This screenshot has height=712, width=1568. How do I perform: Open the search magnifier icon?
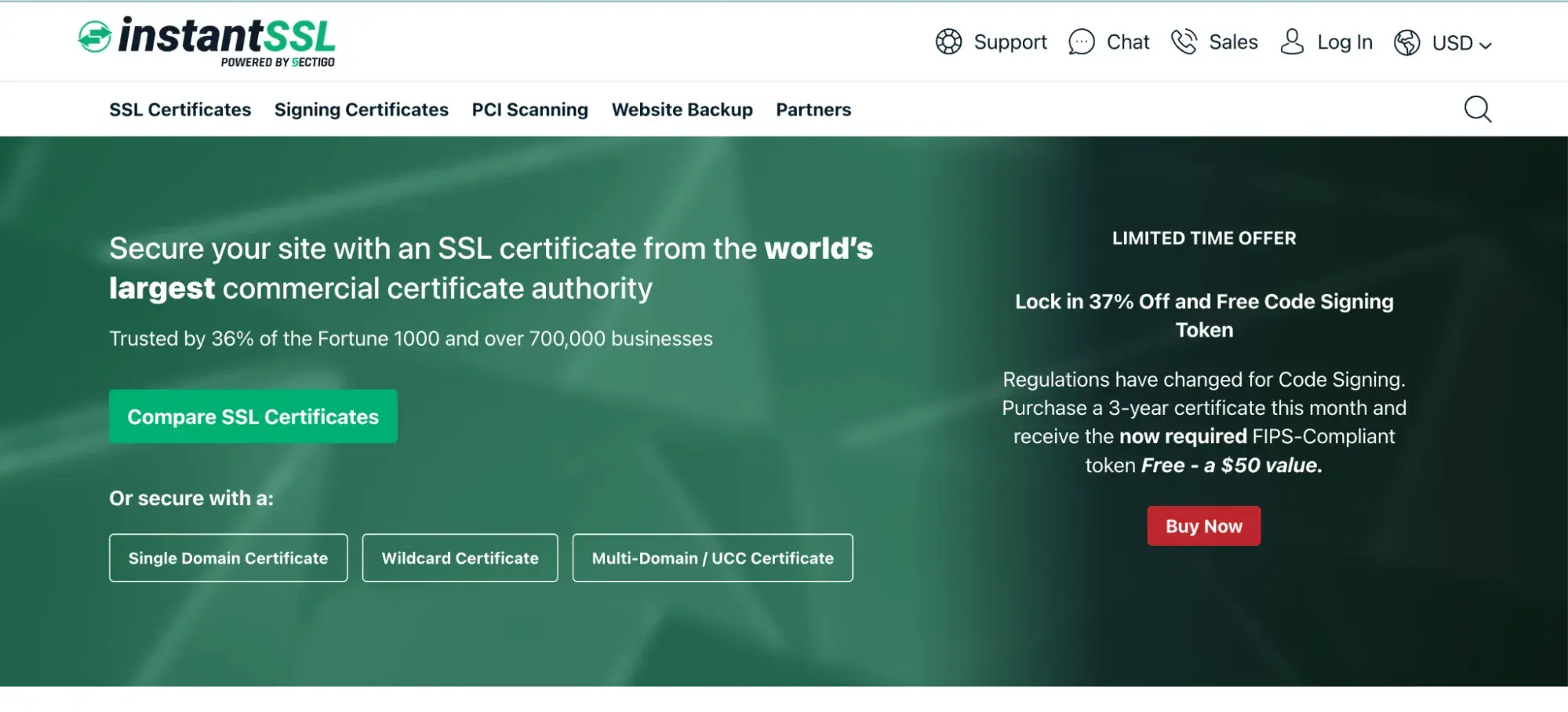click(1478, 109)
